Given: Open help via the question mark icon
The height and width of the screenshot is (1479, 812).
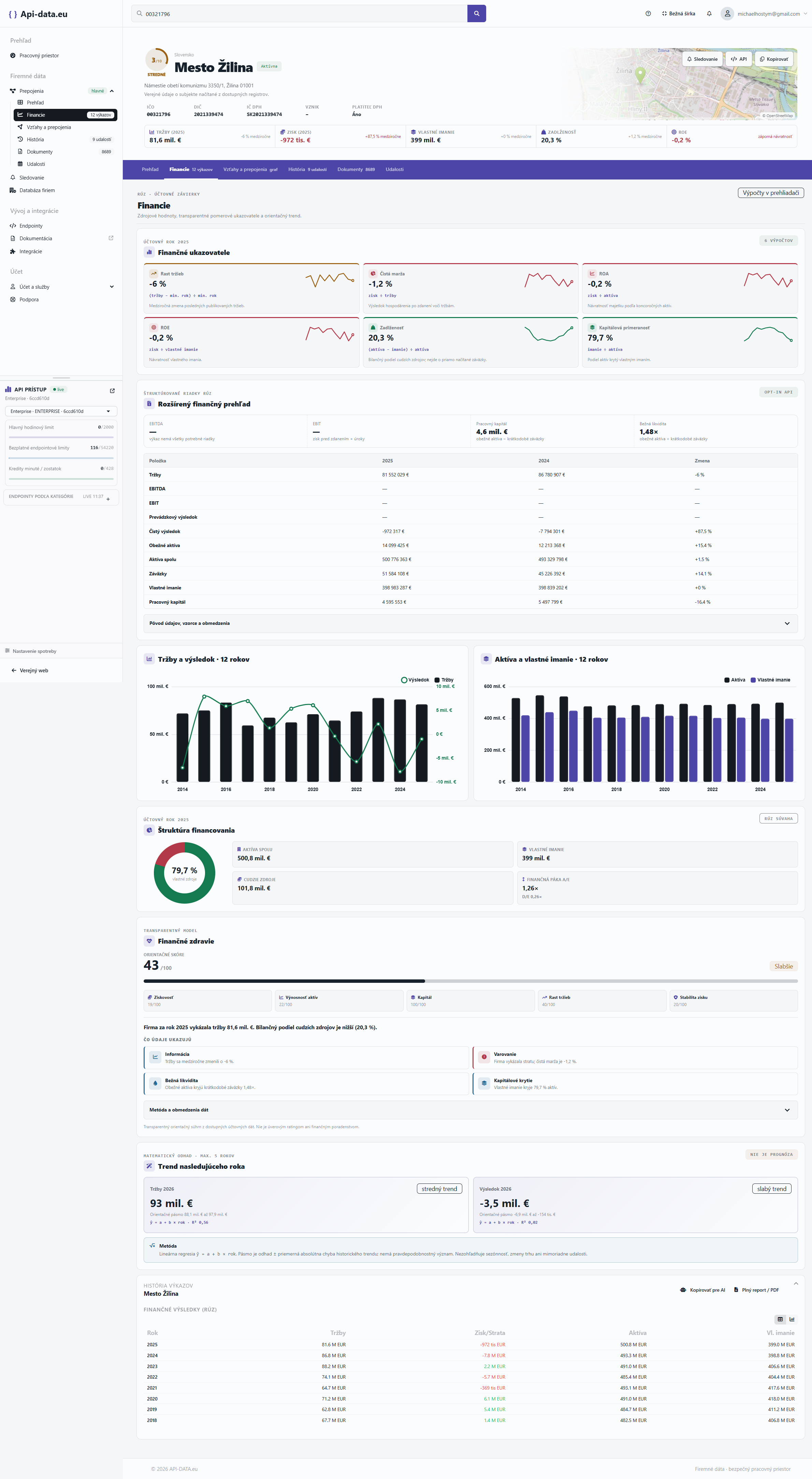Looking at the screenshot, I should pyautogui.click(x=648, y=14).
